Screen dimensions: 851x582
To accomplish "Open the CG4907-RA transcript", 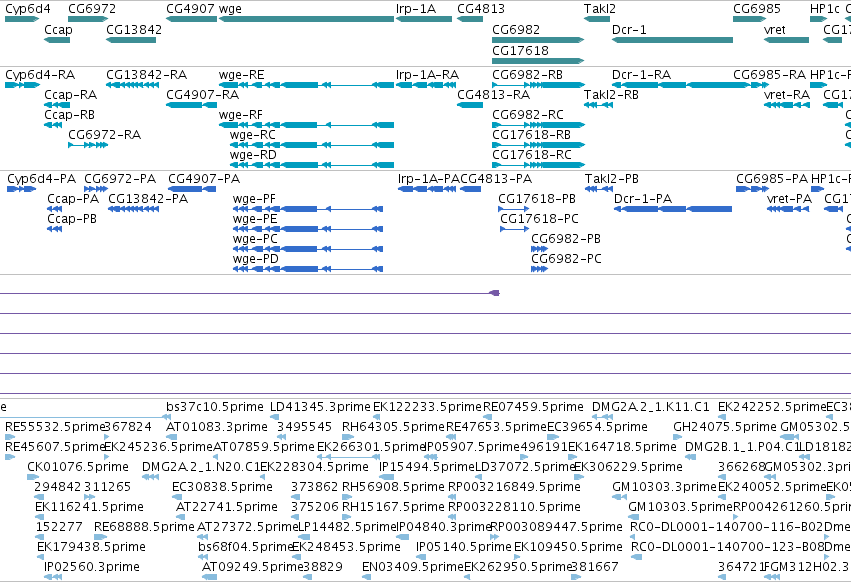I will (192, 105).
